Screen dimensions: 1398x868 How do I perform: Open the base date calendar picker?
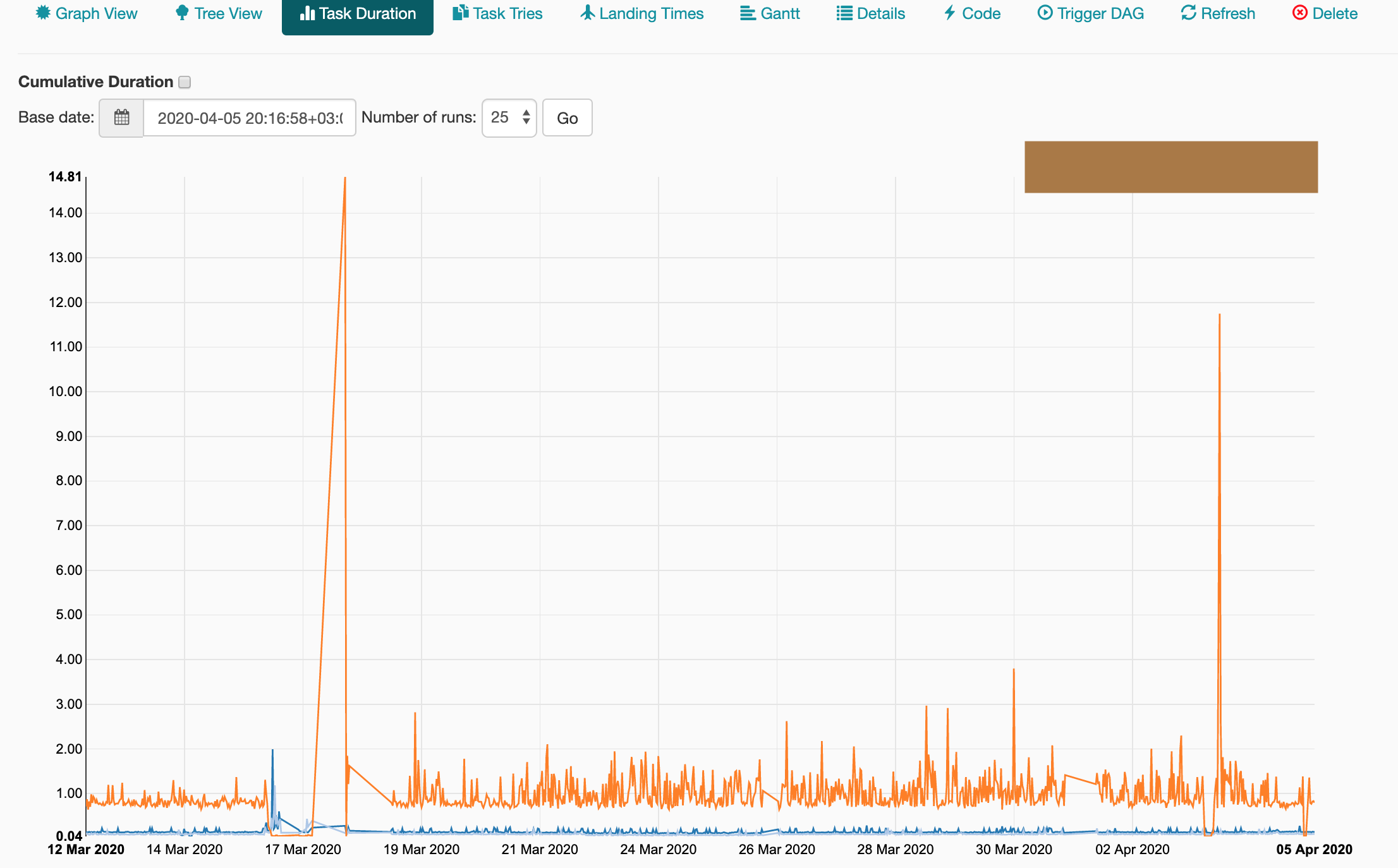point(121,118)
